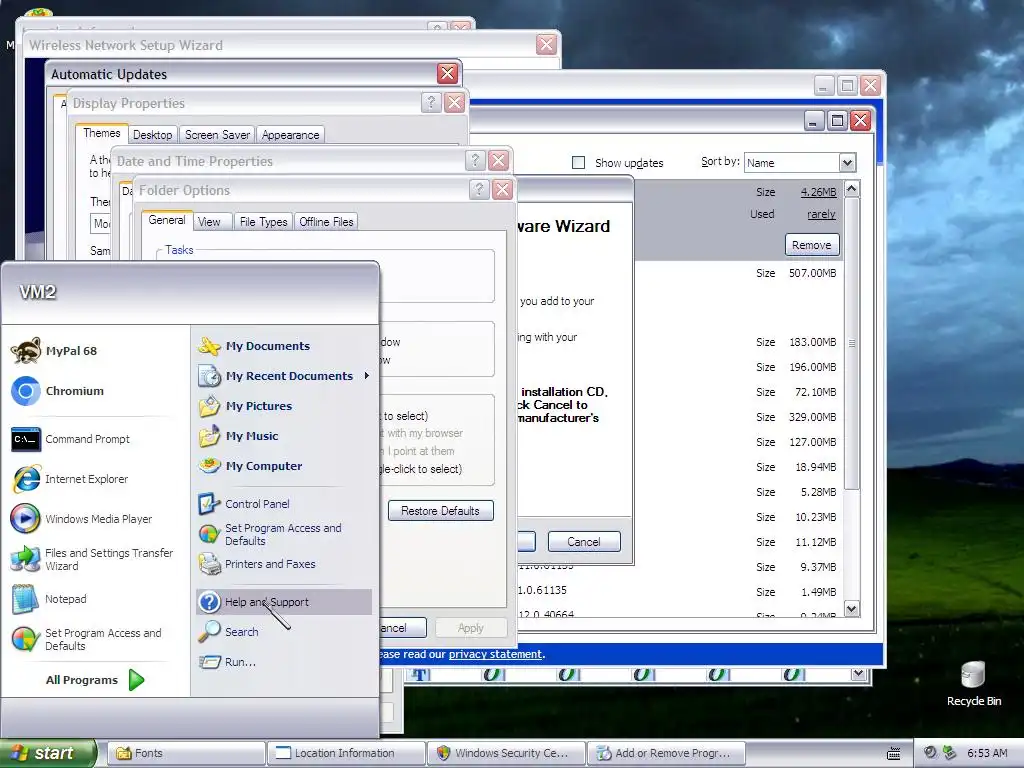This screenshot has width=1024, height=768.
Task: Open the Sort by Name dropdown
Action: coord(847,163)
